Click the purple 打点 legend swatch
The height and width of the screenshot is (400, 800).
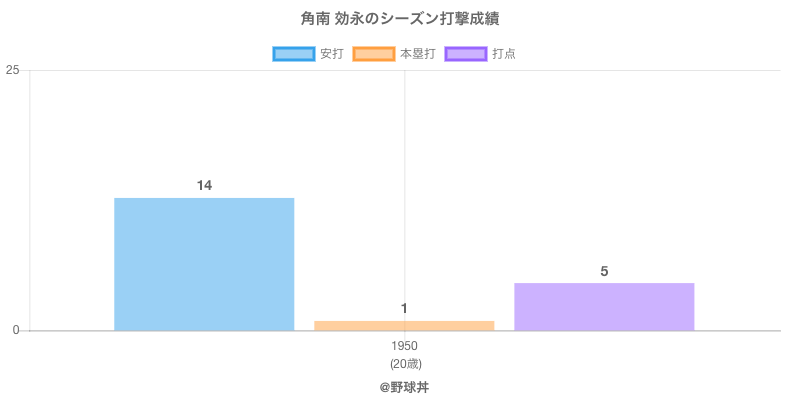click(x=465, y=54)
